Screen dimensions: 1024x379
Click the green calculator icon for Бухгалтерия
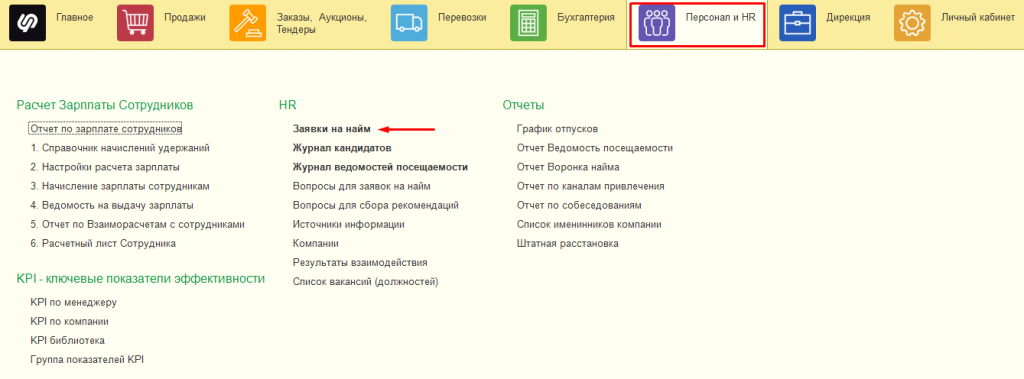528,23
